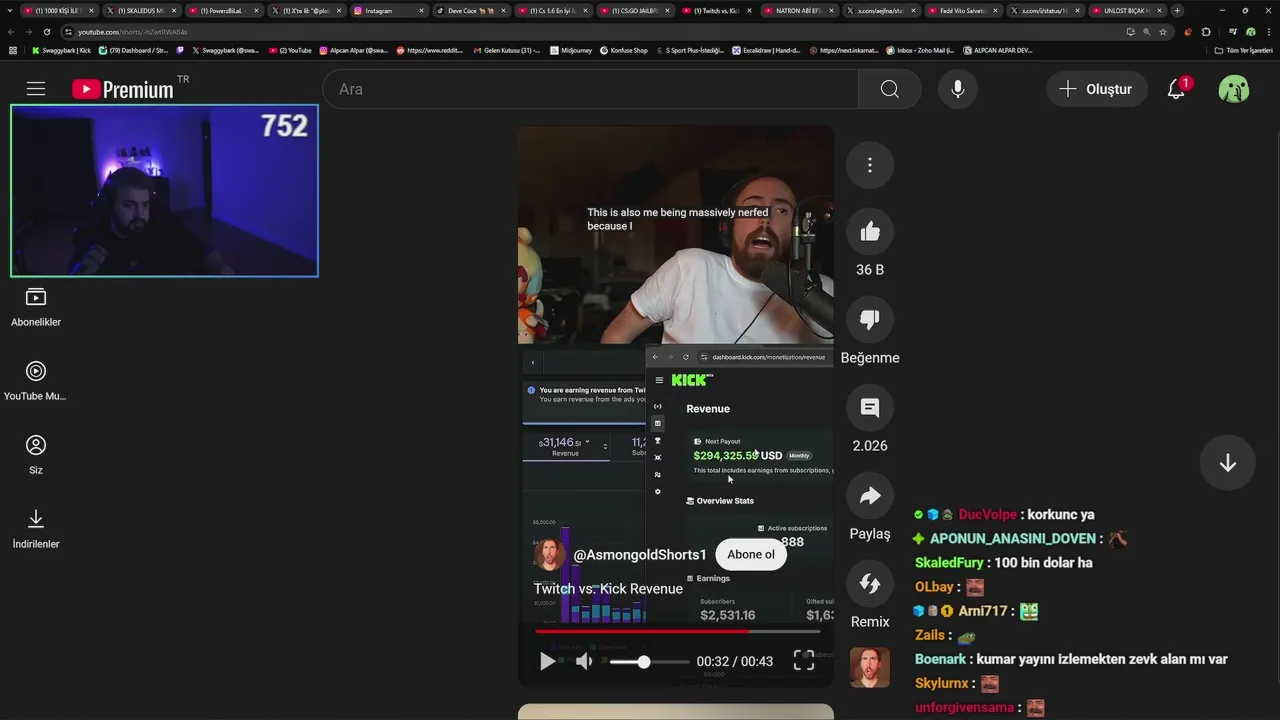1280x720 pixels.
Task: Open Tüm Yer İşaretleri bookmarks folder
Action: (x=1244, y=50)
